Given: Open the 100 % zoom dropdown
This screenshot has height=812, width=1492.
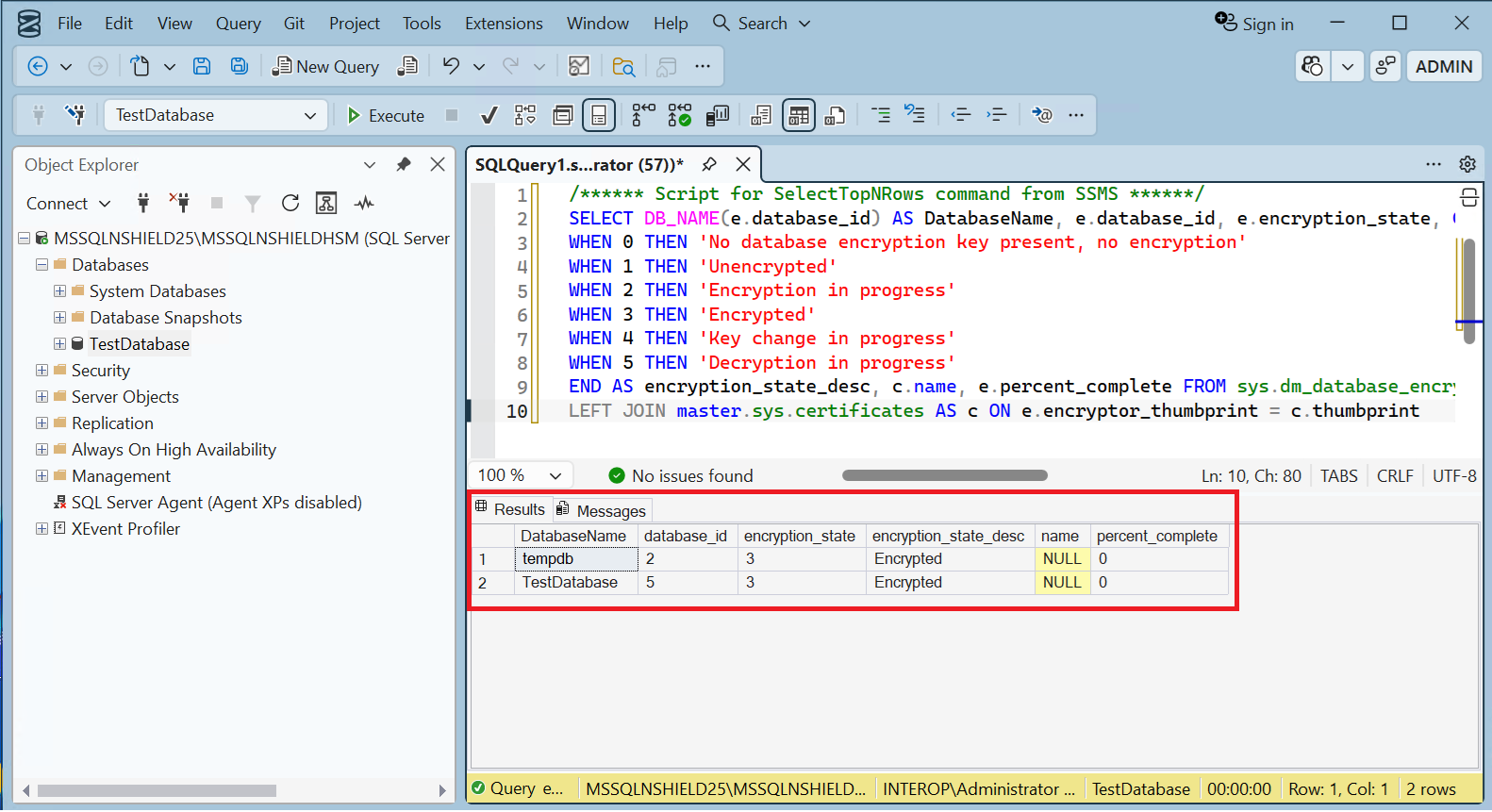Looking at the screenshot, I should [520, 476].
